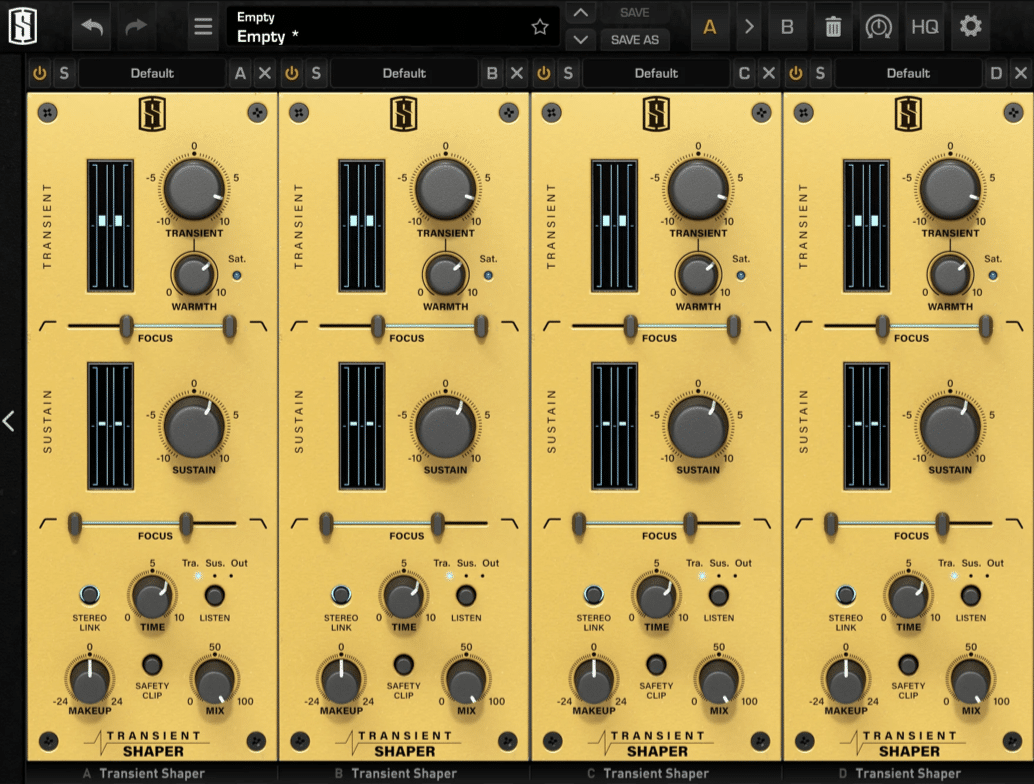The height and width of the screenshot is (784, 1034).
Task: Undo the last action
Action: pyautogui.click(x=92, y=26)
